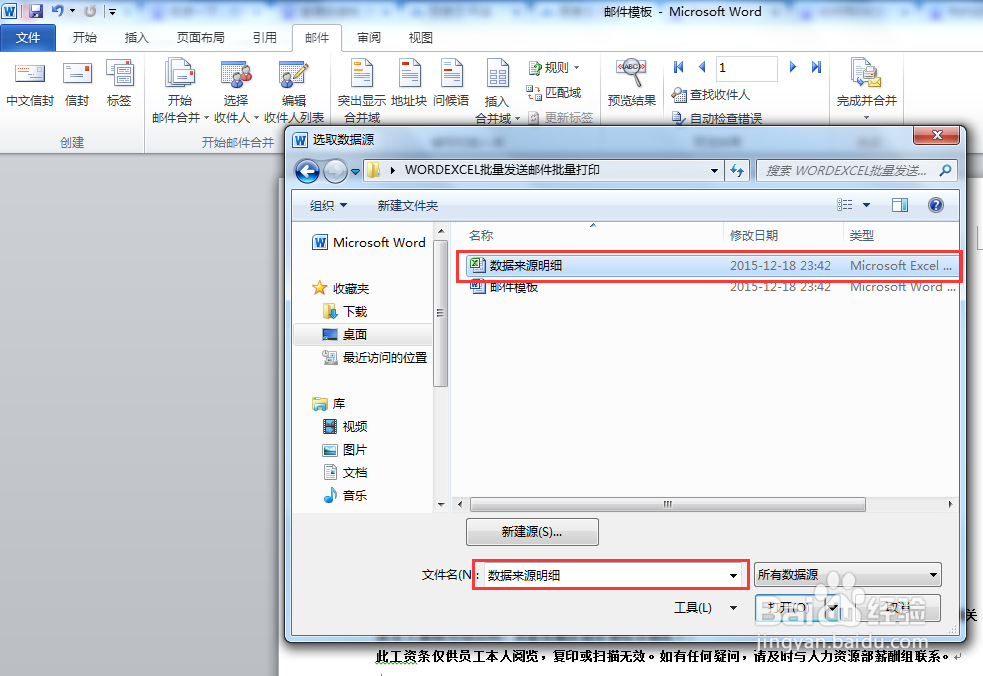
Task: Click dialog Back navigation arrow
Action: [307, 171]
